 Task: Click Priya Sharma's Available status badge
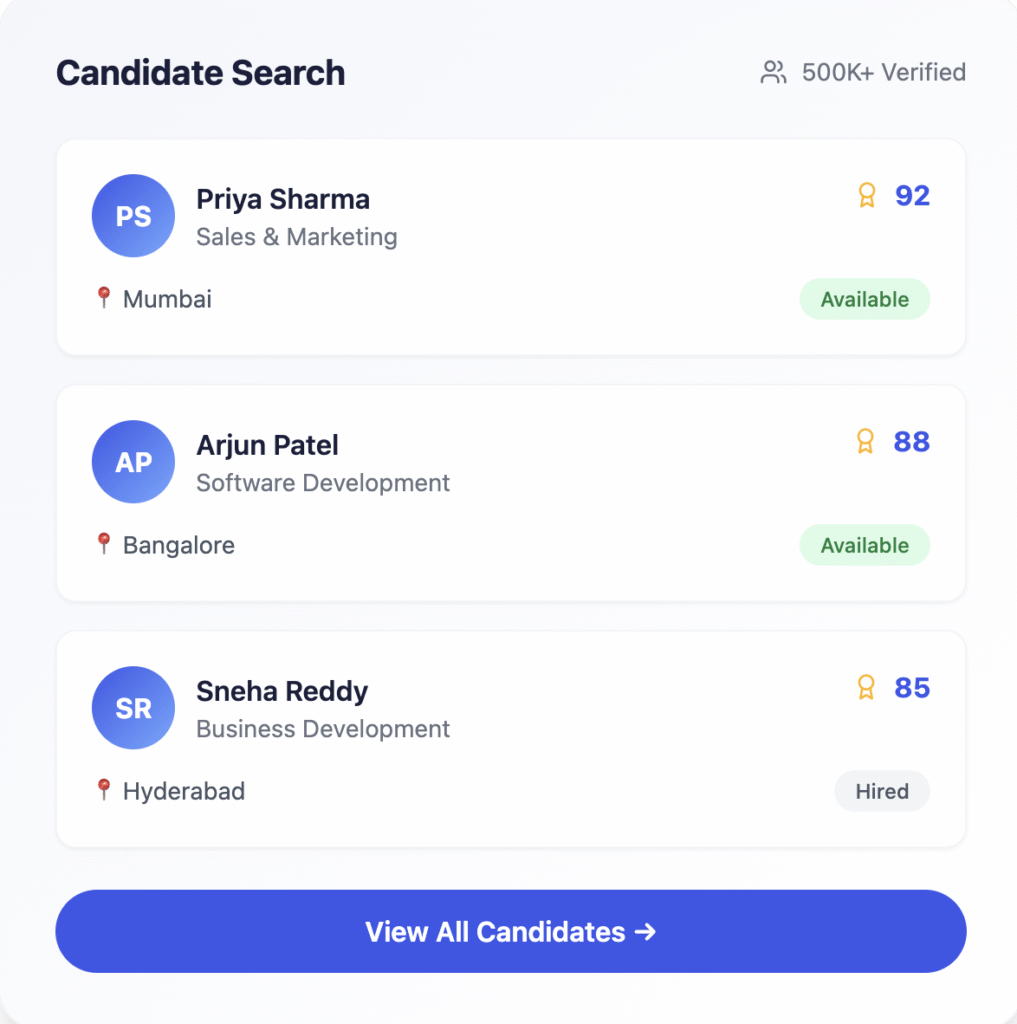click(864, 299)
